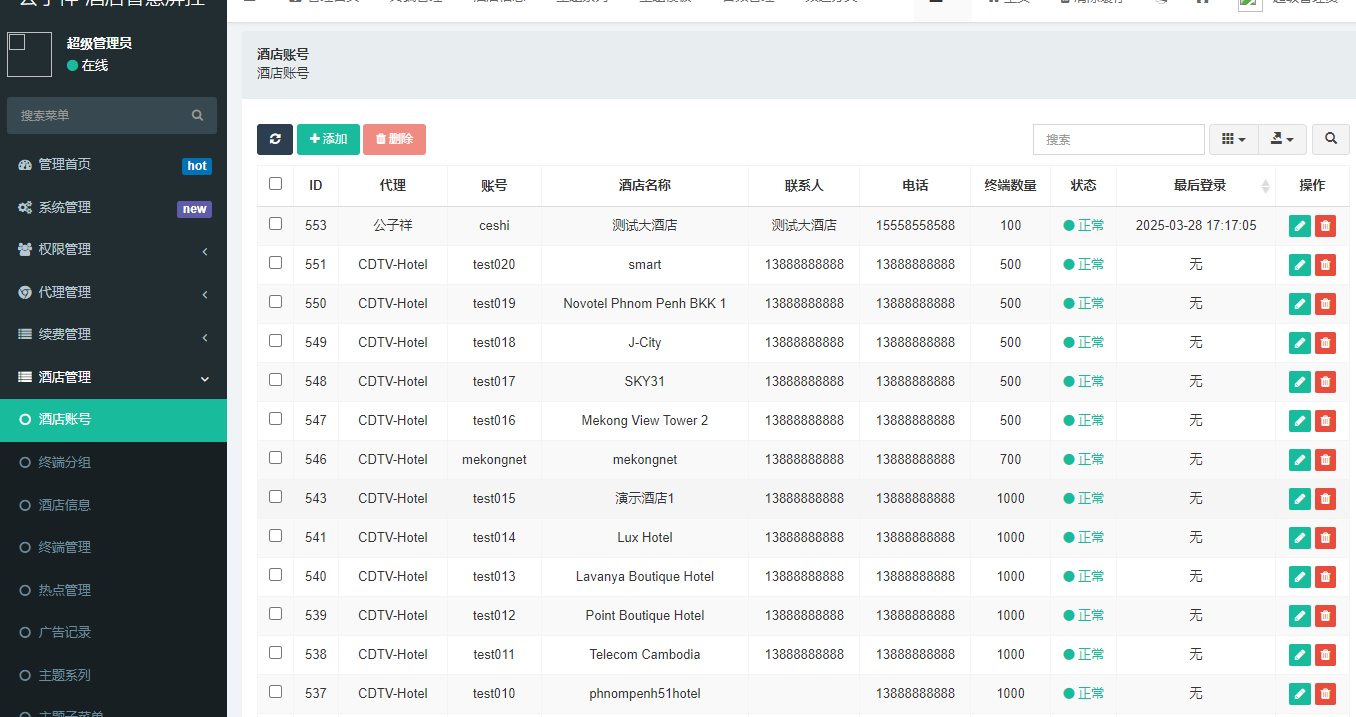Click the delete trash icon for test020 row
1356x717 pixels.
tap(1325, 265)
